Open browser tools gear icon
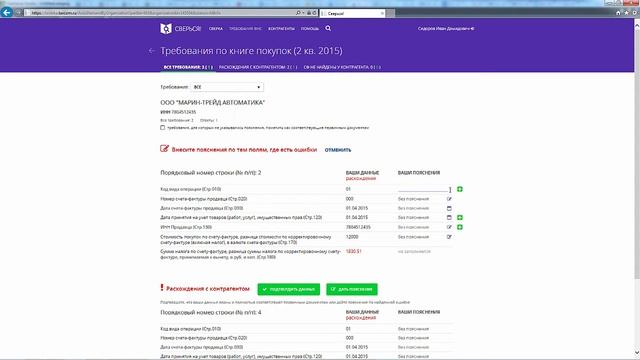This screenshot has height=360, width=640. [x=635, y=13]
